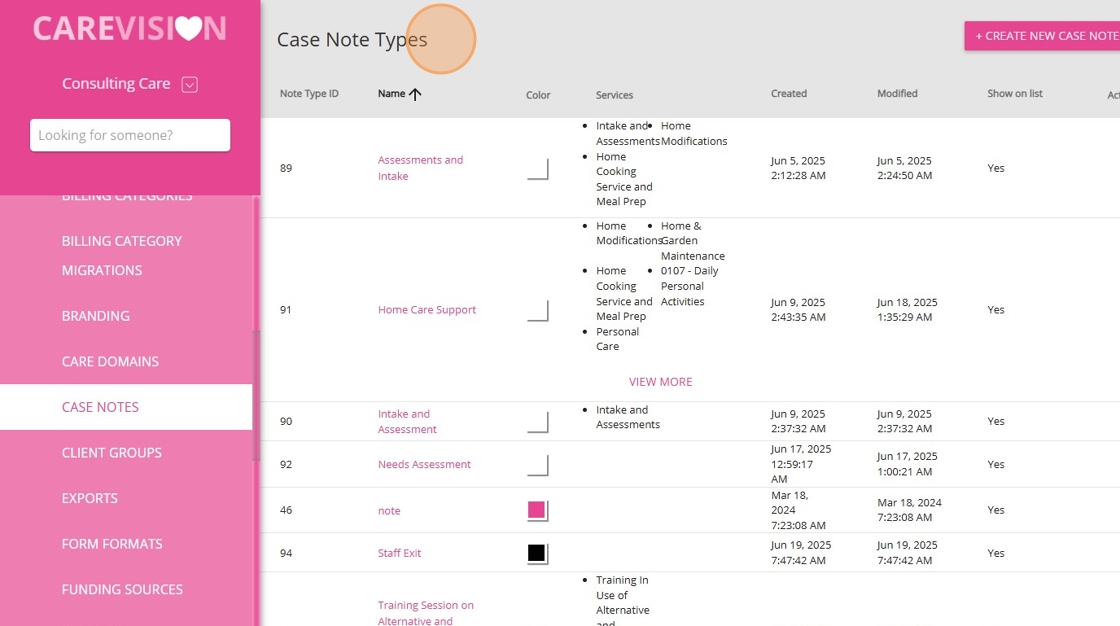Click the color swatch for Assessments and Intake
The image size is (1120, 626).
click(538, 169)
